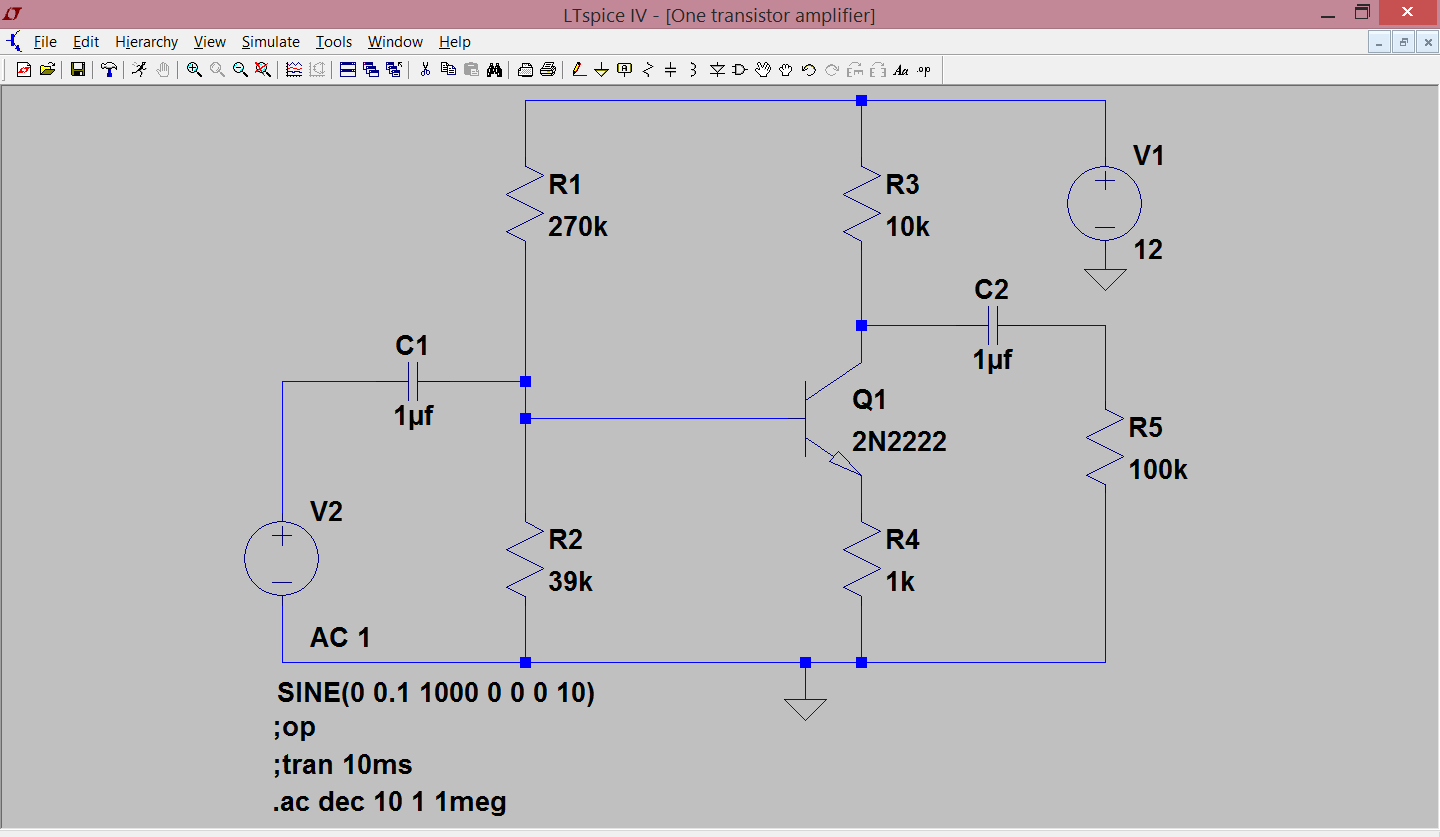
Task: Click the C1 capacitor label
Action: (x=412, y=346)
